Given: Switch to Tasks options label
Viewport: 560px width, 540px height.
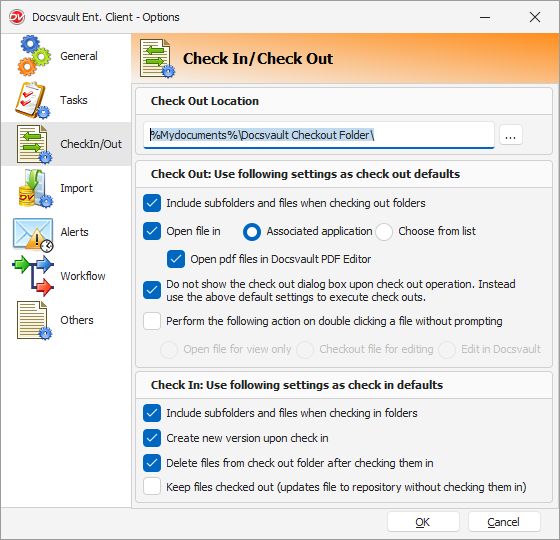Looking at the screenshot, I should point(74,100).
